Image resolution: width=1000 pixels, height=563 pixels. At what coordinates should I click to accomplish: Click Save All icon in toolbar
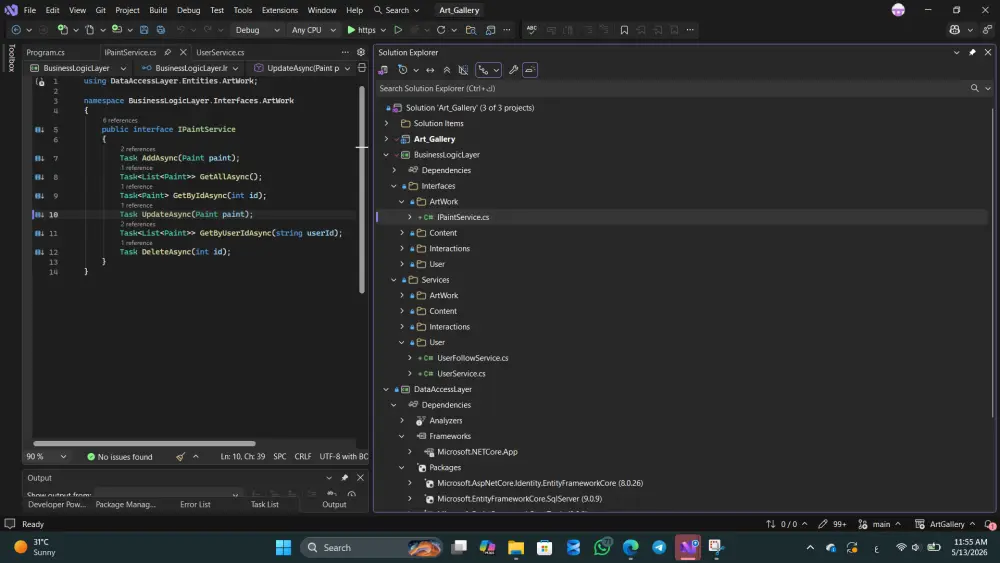point(161,30)
